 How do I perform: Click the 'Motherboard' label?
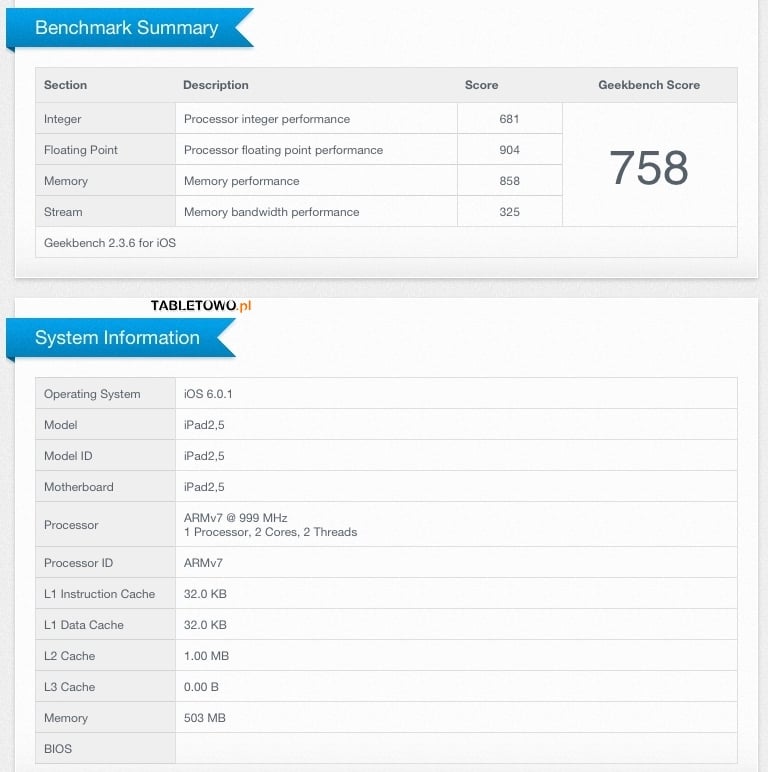tap(79, 487)
